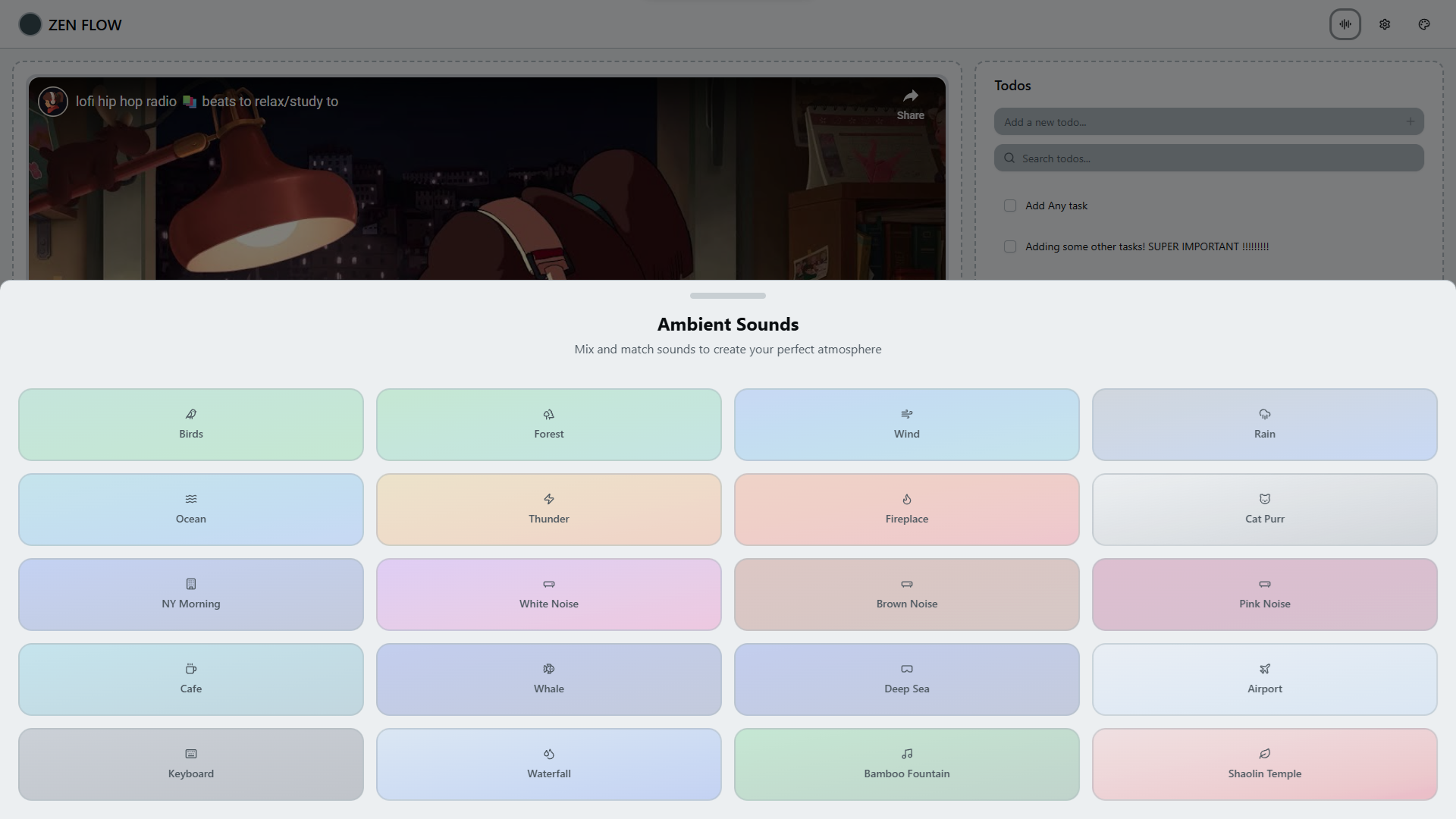Open the theme palette icon

(x=1424, y=24)
